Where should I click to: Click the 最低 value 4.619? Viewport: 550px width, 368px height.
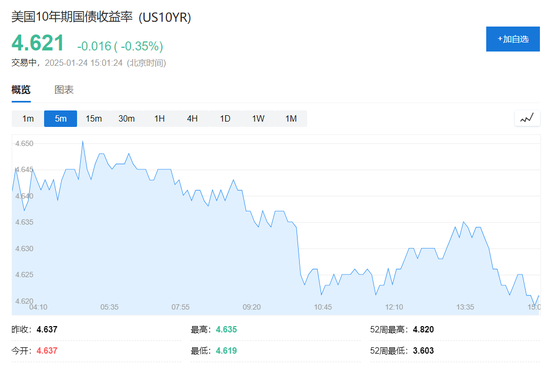click(226, 350)
